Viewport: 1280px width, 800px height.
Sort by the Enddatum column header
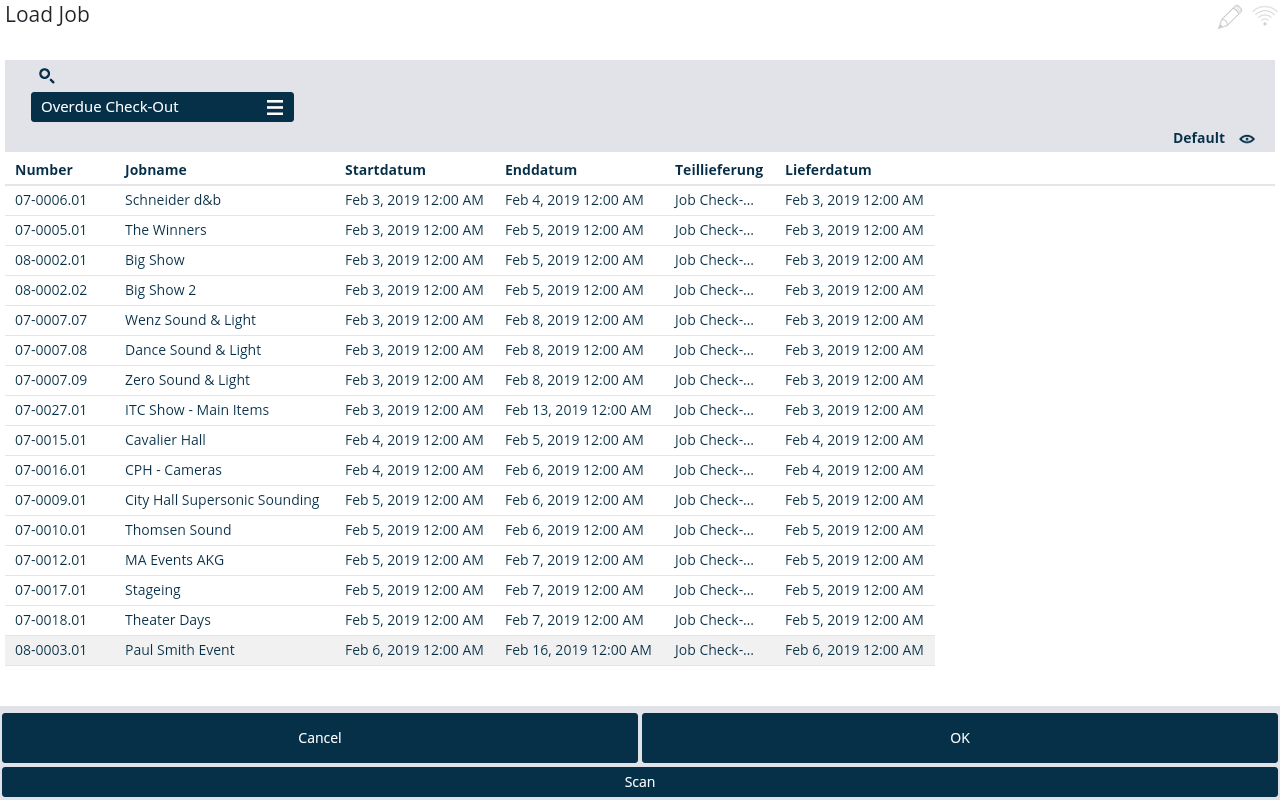click(x=541, y=170)
